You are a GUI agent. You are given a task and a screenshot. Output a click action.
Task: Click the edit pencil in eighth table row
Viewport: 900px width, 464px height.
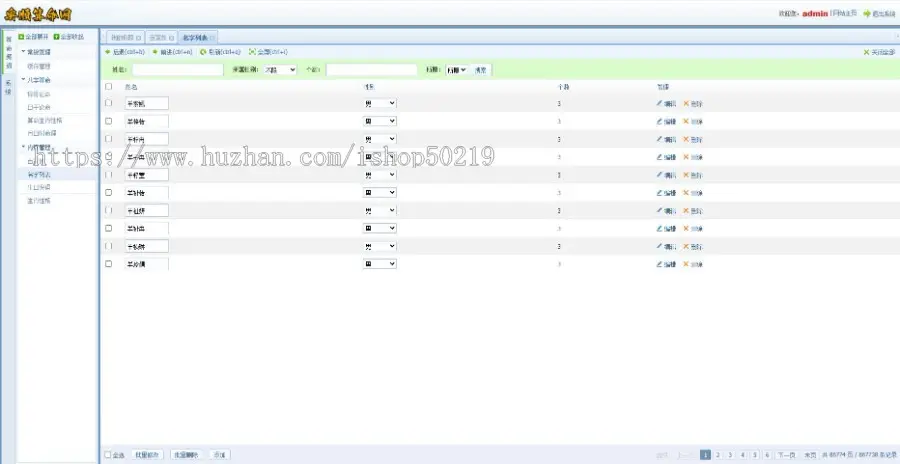tap(660, 228)
